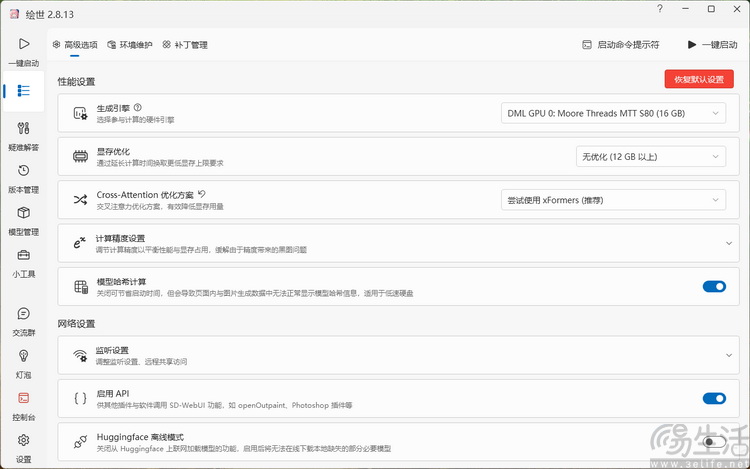This screenshot has height=469, width=750.
Task: Click the 启用 API row title
Action: coord(112,393)
